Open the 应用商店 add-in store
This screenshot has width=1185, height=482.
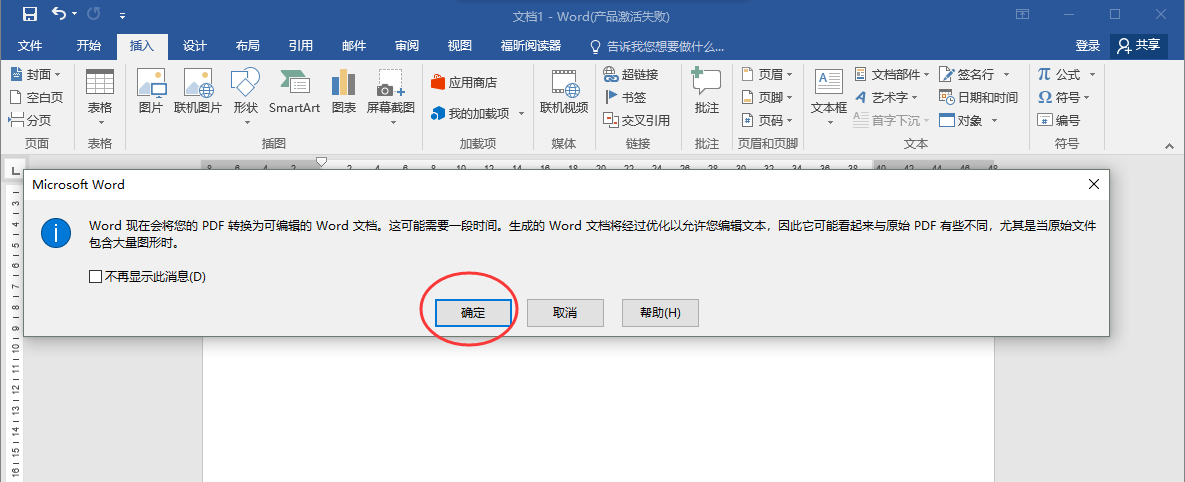pyautogui.click(x=464, y=82)
